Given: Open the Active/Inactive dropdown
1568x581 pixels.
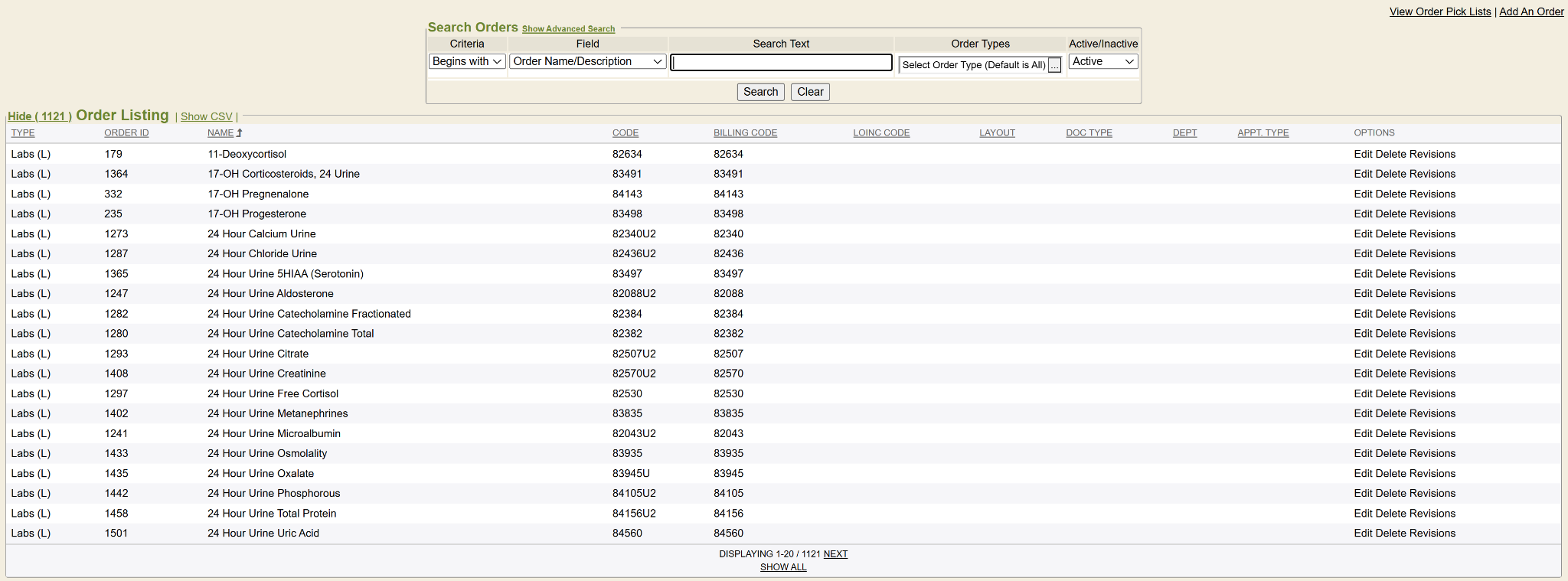Looking at the screenshot, I should pos(1102,61).
